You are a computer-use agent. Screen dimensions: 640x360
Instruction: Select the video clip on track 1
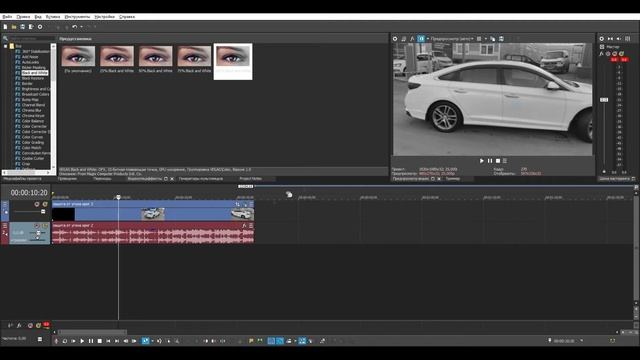[x=153, y=210]
